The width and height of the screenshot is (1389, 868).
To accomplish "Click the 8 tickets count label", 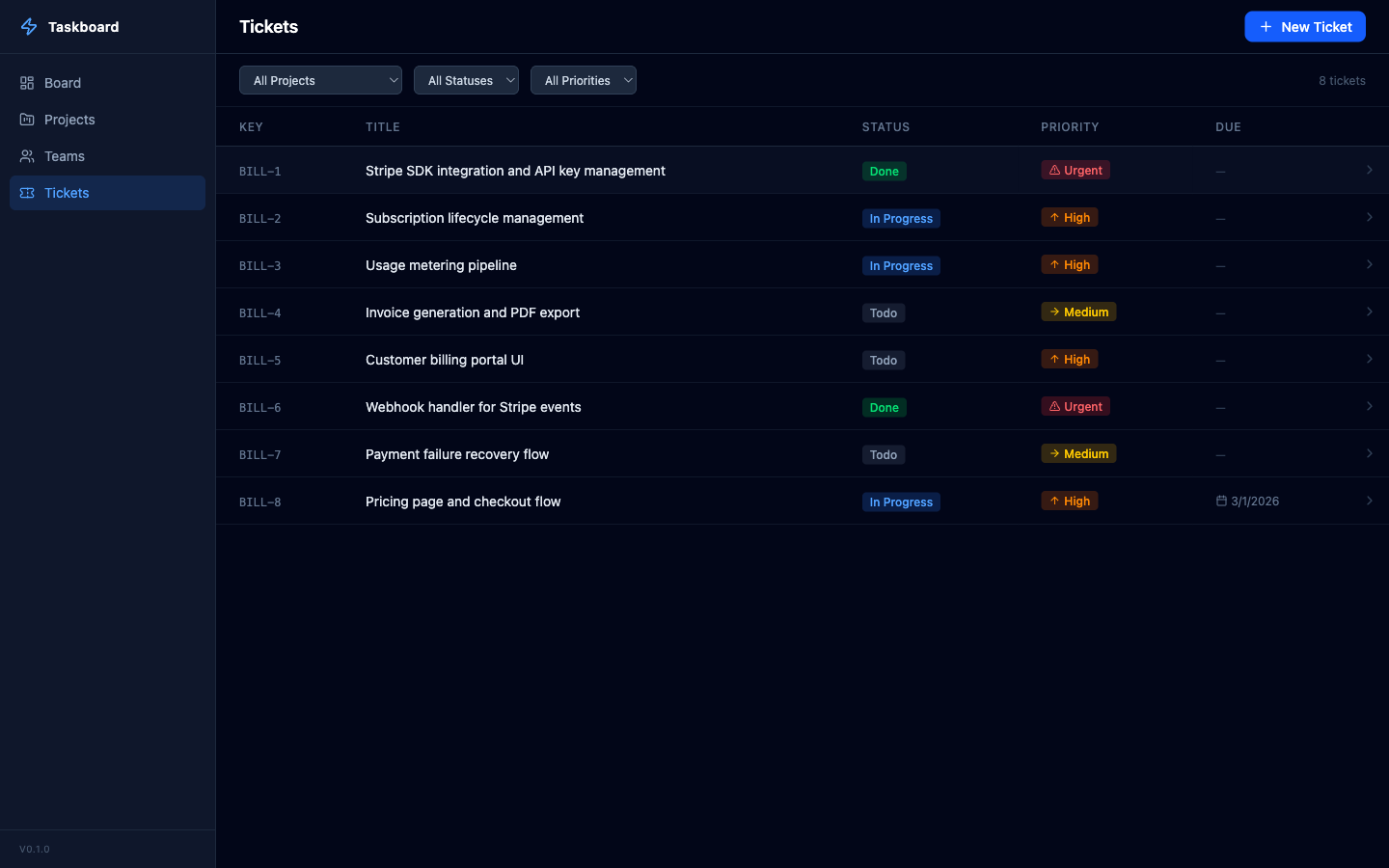I will (1342, 81).
